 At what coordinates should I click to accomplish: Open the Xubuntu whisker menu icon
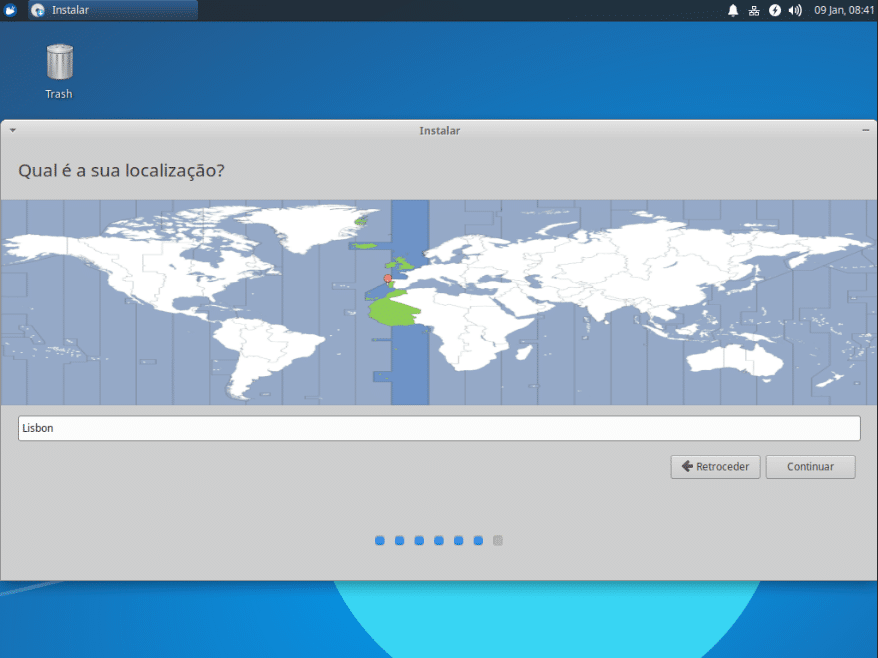pyautogui.click(x=10, y=10)
